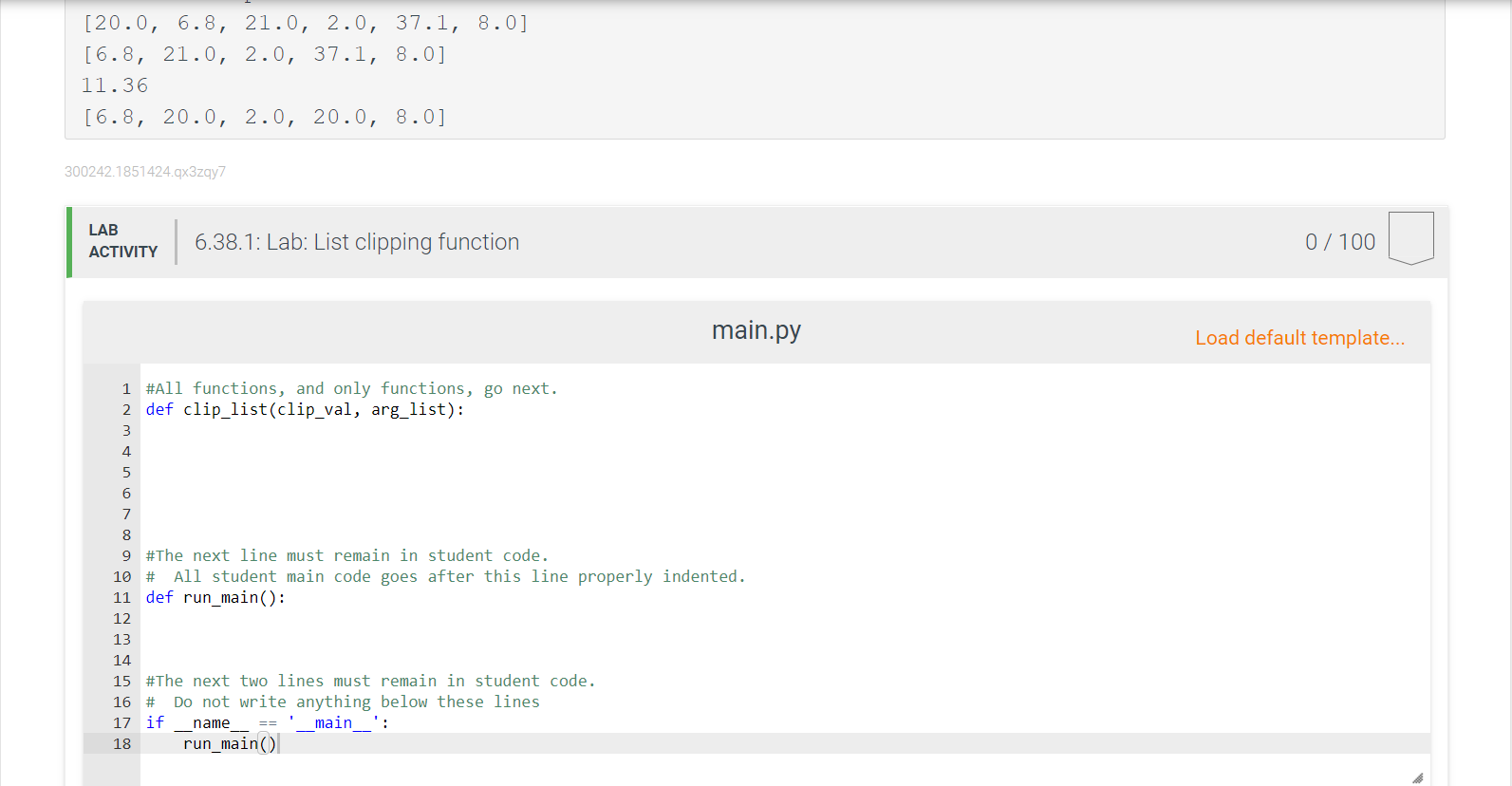Click the completion badge next to 0 / 100
This screenshot has width=1512, height=786.
pyautogui.click(x=1410, y=238)
